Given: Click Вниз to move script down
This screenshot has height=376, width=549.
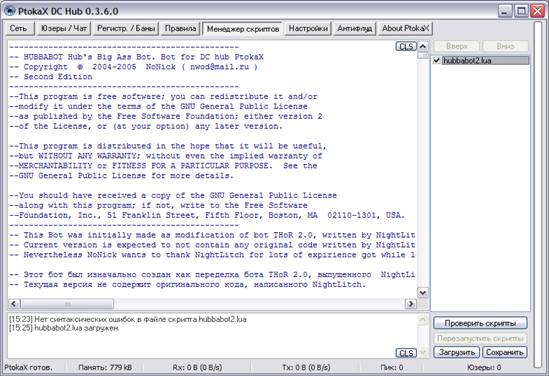Looking at the screenshot, I should coord(505,46).
